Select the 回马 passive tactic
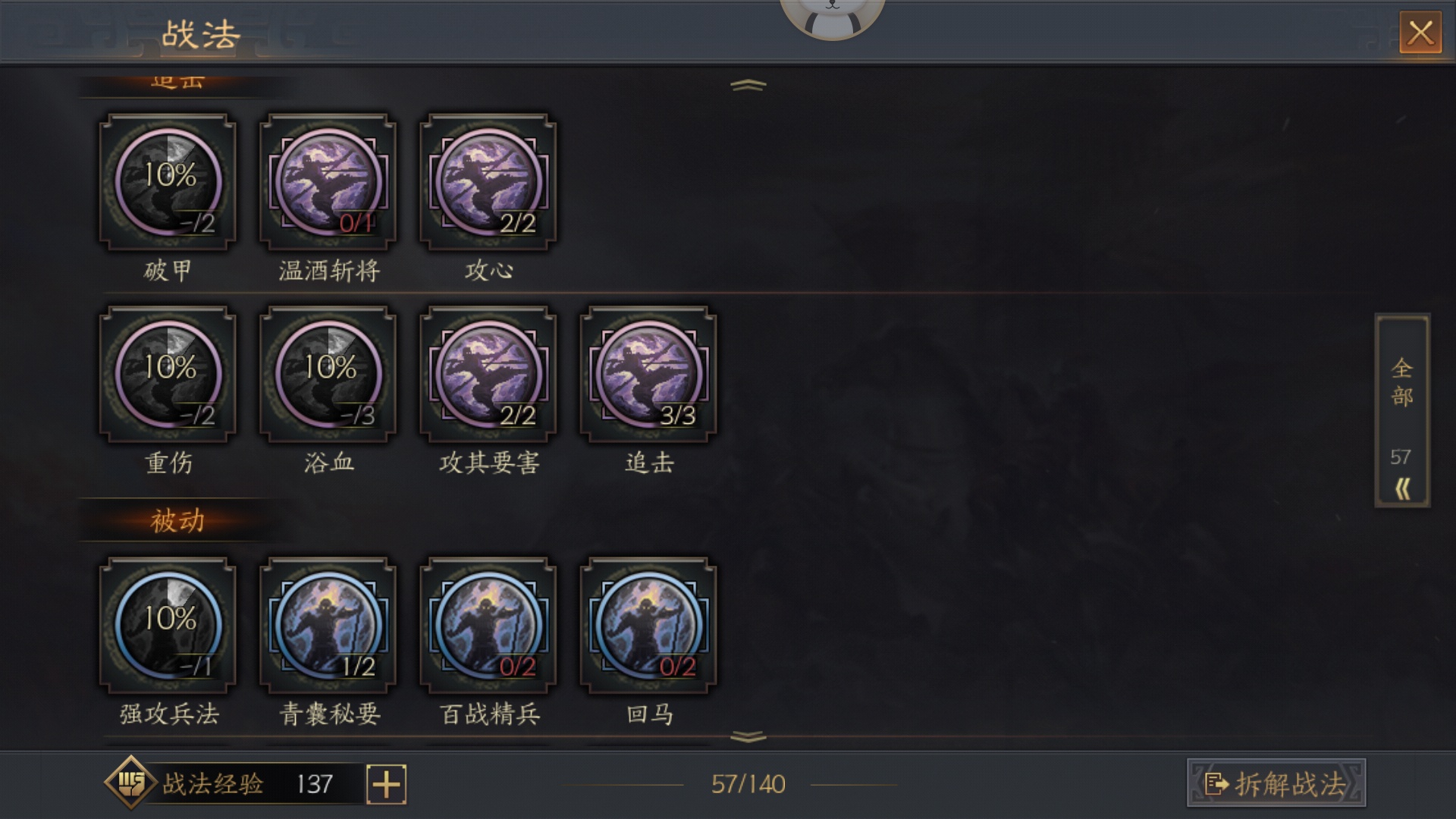The height and width of the screenshot is (819, 1456). [648, 626]
